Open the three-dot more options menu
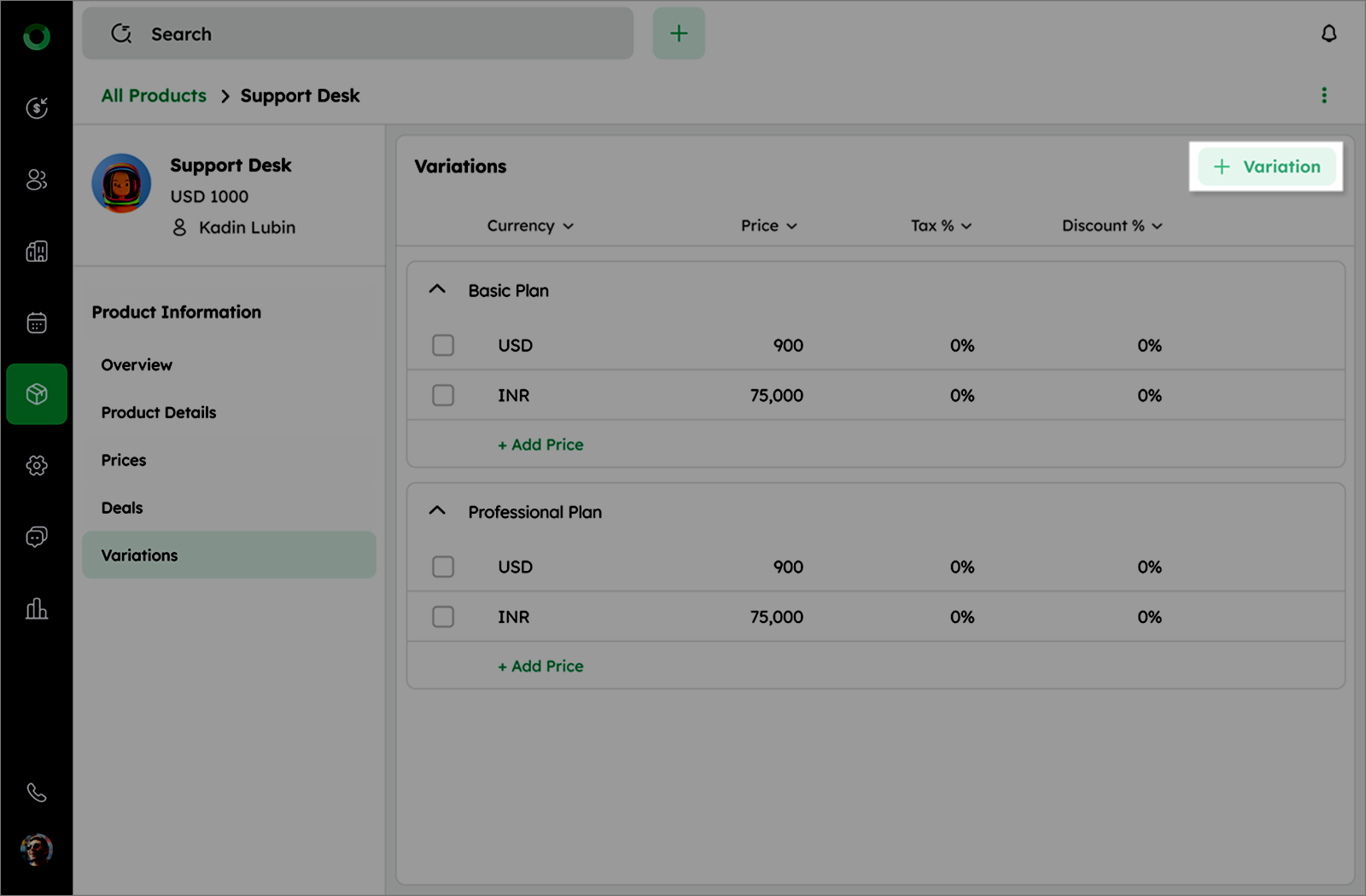Viewport: 1366px width, 896px height. pyautogui.click(x=1324, y=96)
